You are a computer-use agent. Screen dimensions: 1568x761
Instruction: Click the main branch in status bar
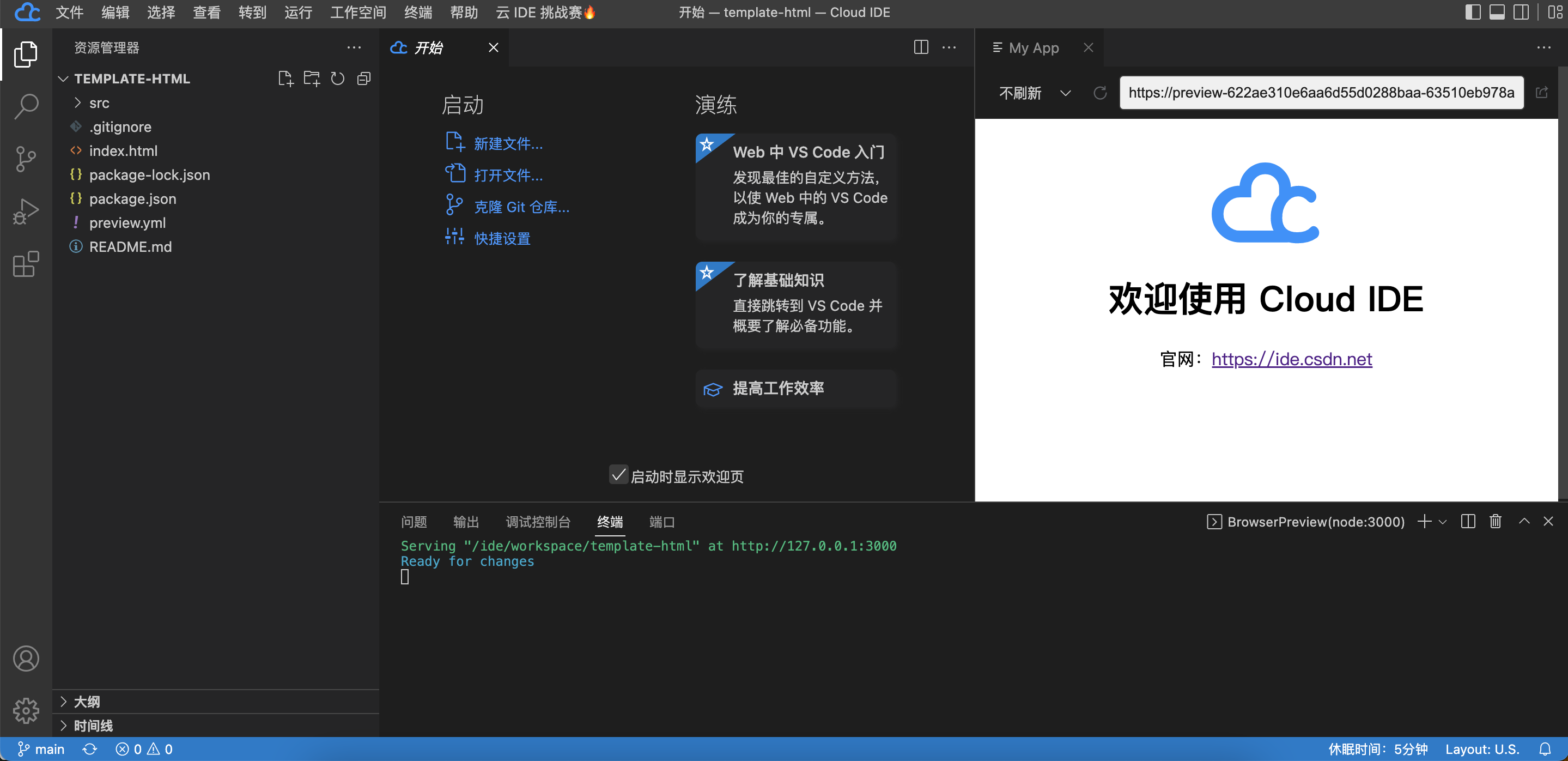[x=41, y=749]
